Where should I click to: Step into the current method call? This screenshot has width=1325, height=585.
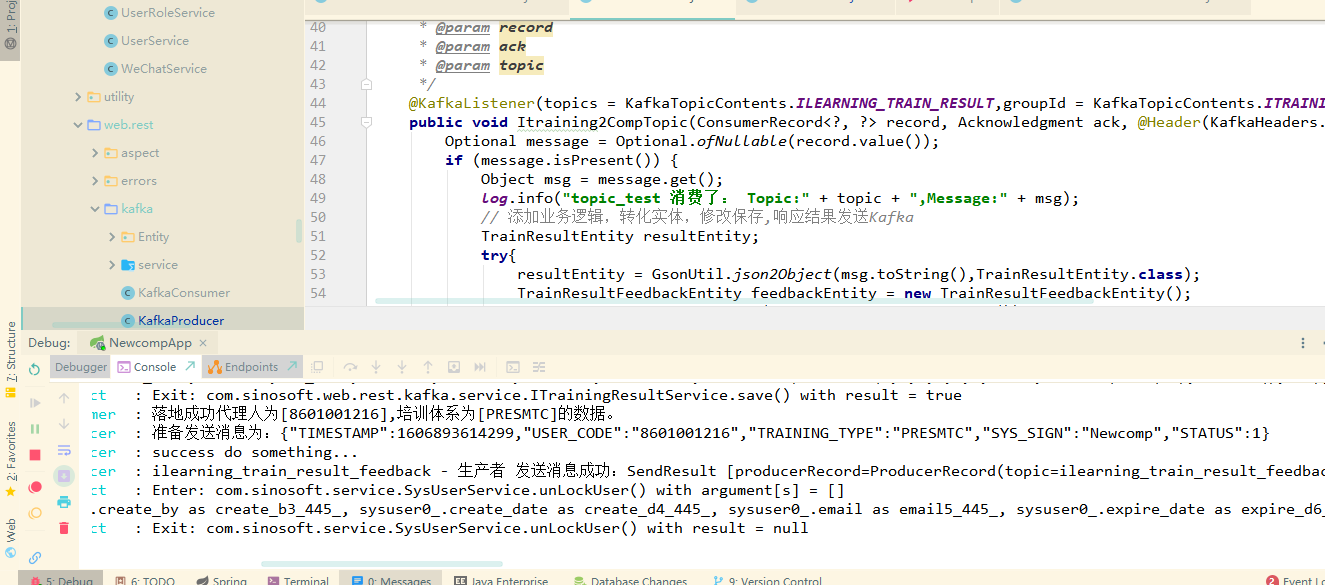point(375,368)
